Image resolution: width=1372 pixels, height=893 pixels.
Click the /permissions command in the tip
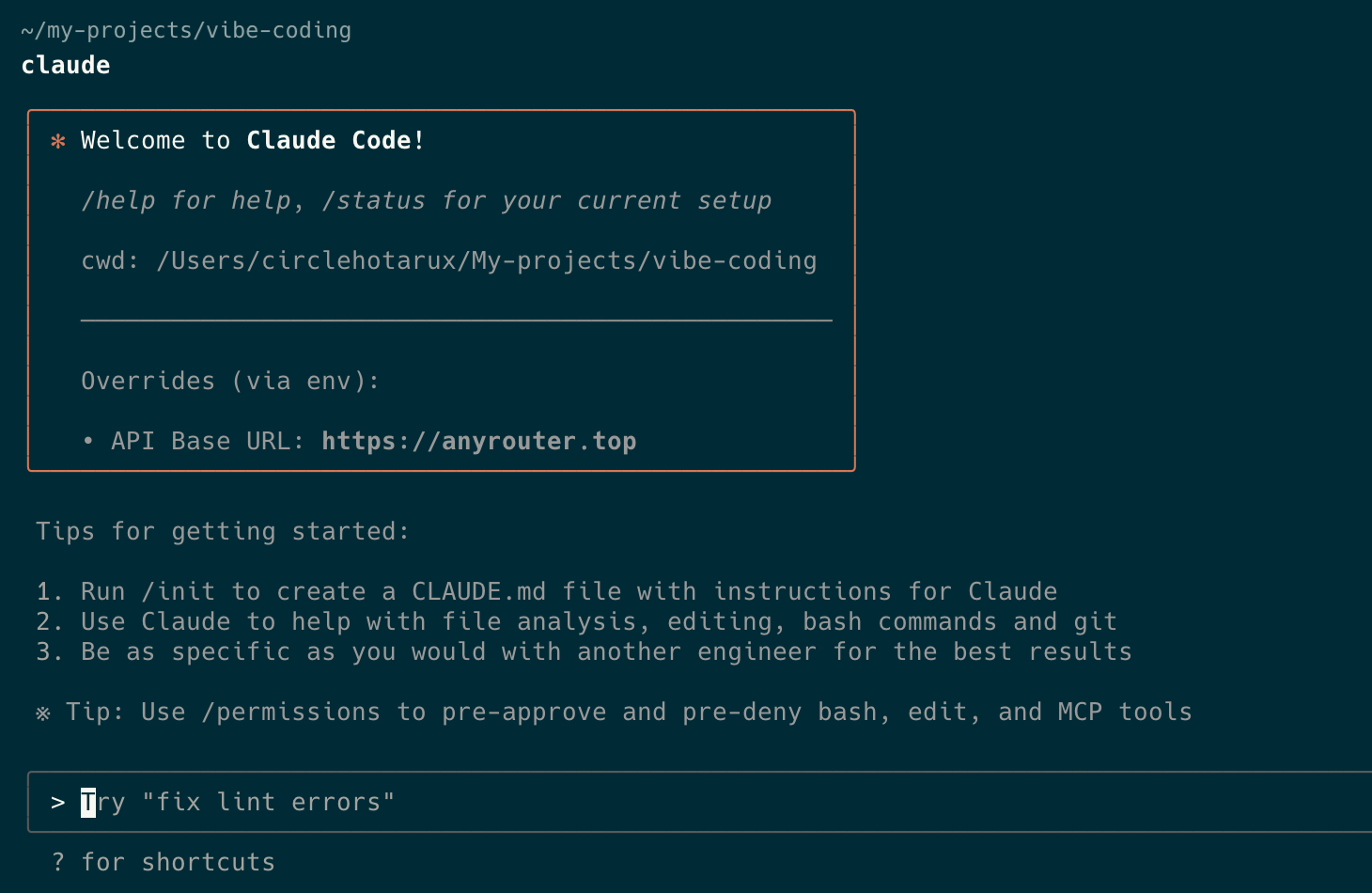pyautogui.click(x=291, y=713)
